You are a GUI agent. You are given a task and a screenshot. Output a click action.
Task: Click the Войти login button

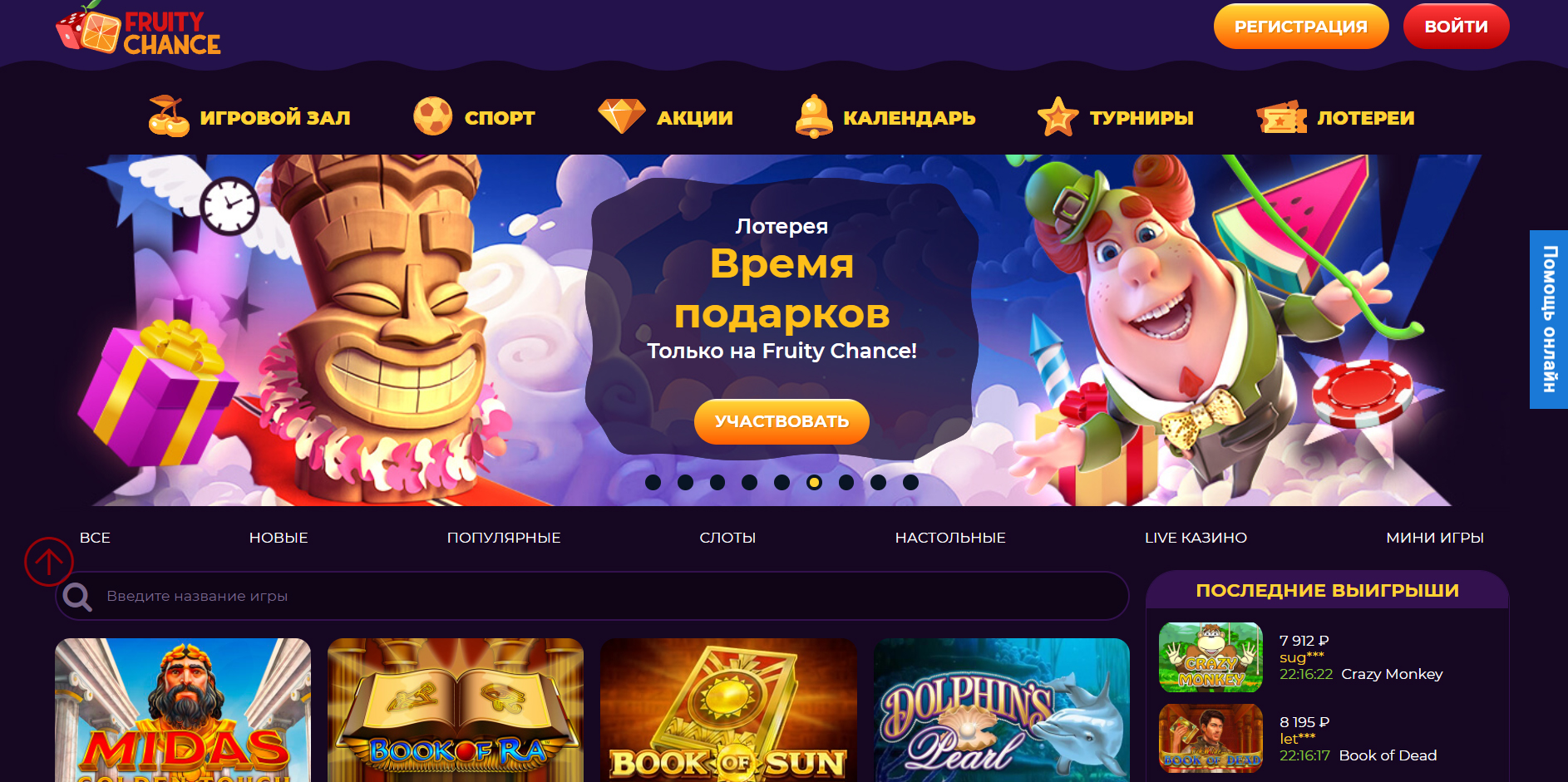(x=1456, y=27)
